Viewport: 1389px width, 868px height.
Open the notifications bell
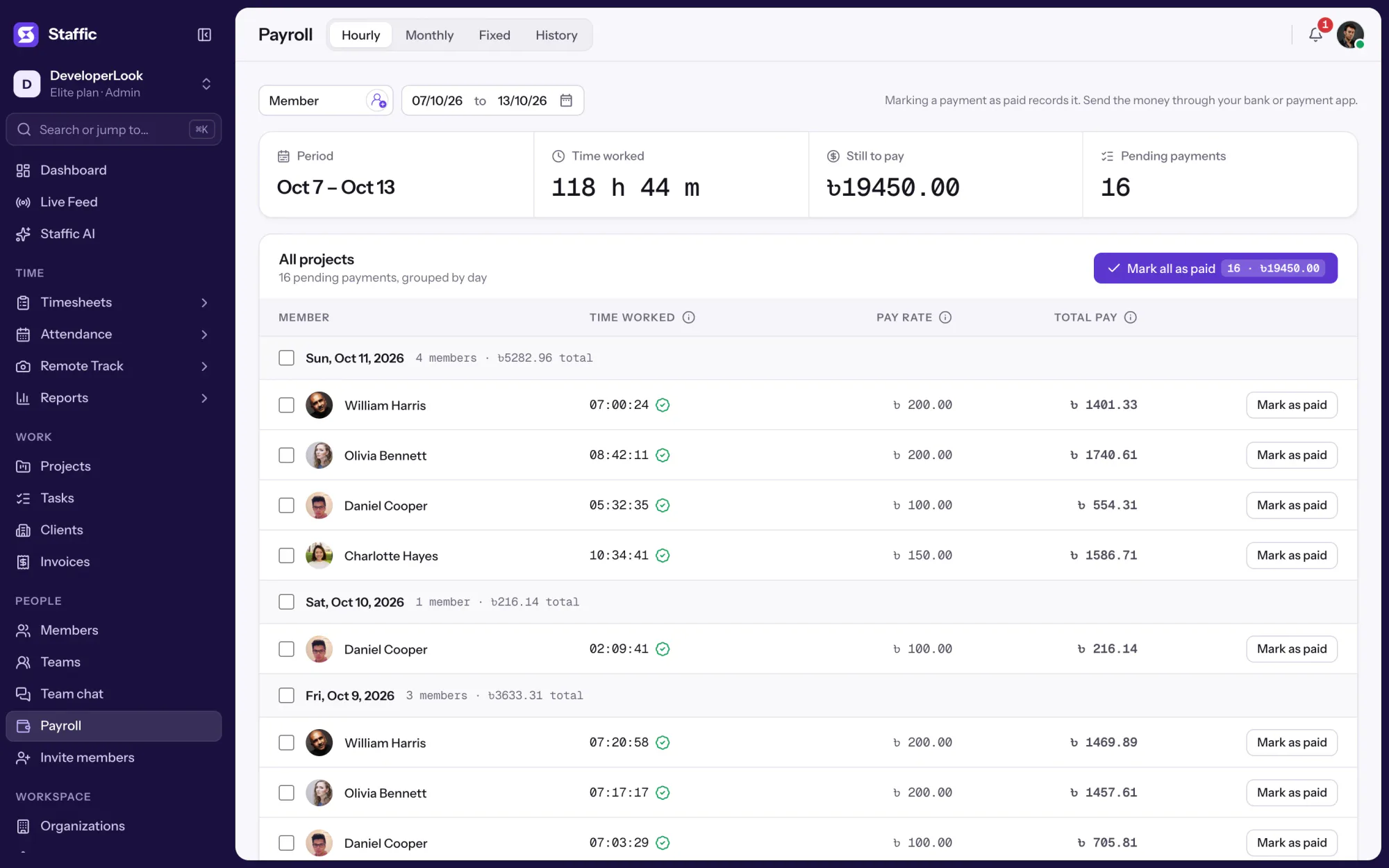point(1315,35)
